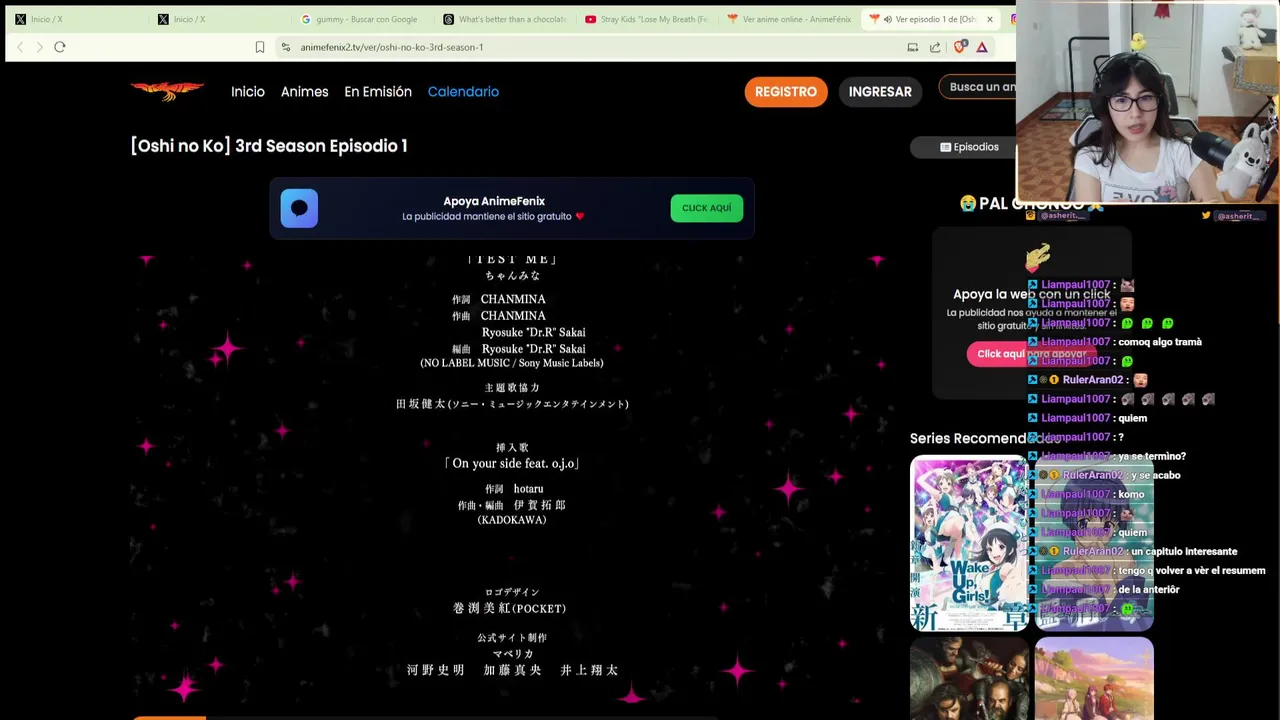Image resolution: width=1280 pixels, height=720 pixels.
Task: Open the Animes menu item
Action: pos(304,91)
